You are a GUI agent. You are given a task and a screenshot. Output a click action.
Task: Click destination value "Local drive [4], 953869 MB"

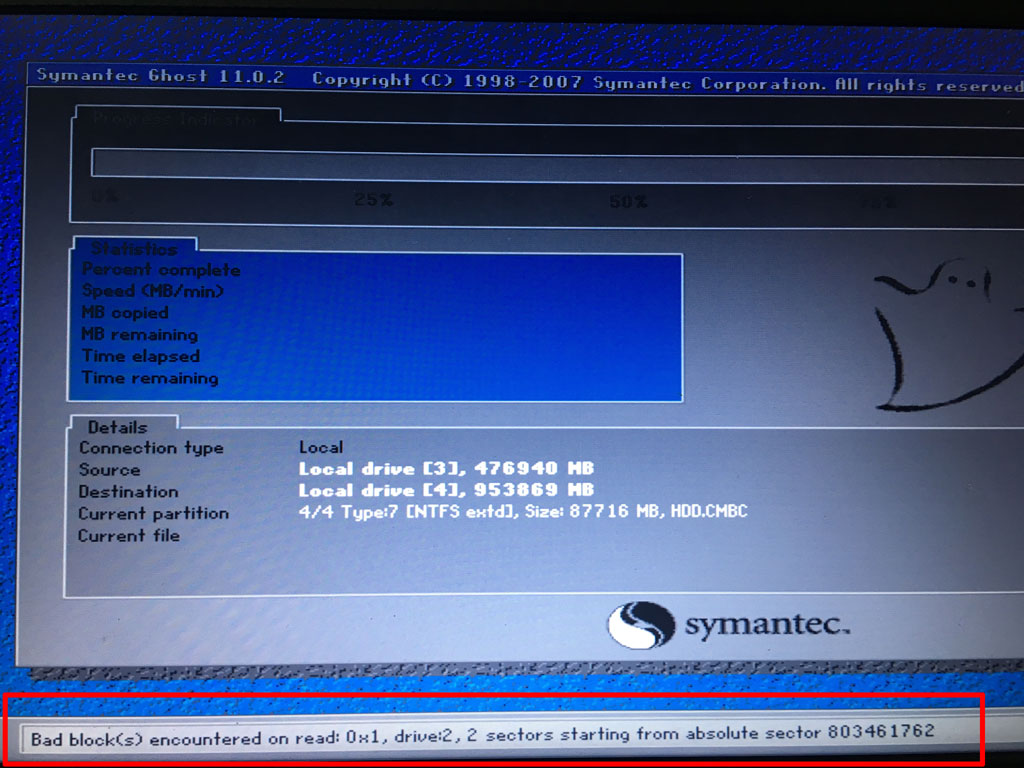click(x=446, y=490)
